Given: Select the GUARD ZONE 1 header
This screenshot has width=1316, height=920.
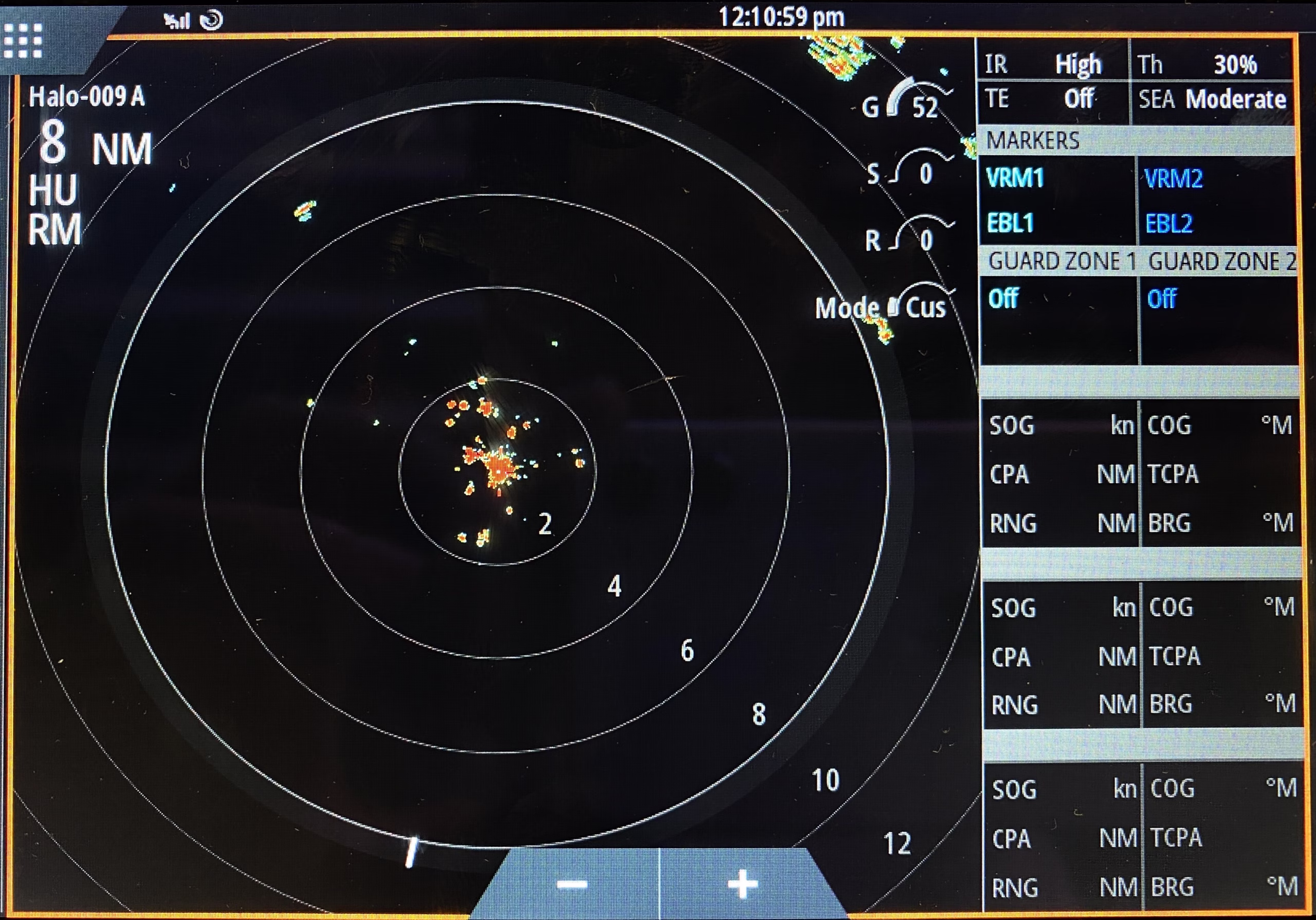Looking at the screenshot, I should coord(1062,262).
